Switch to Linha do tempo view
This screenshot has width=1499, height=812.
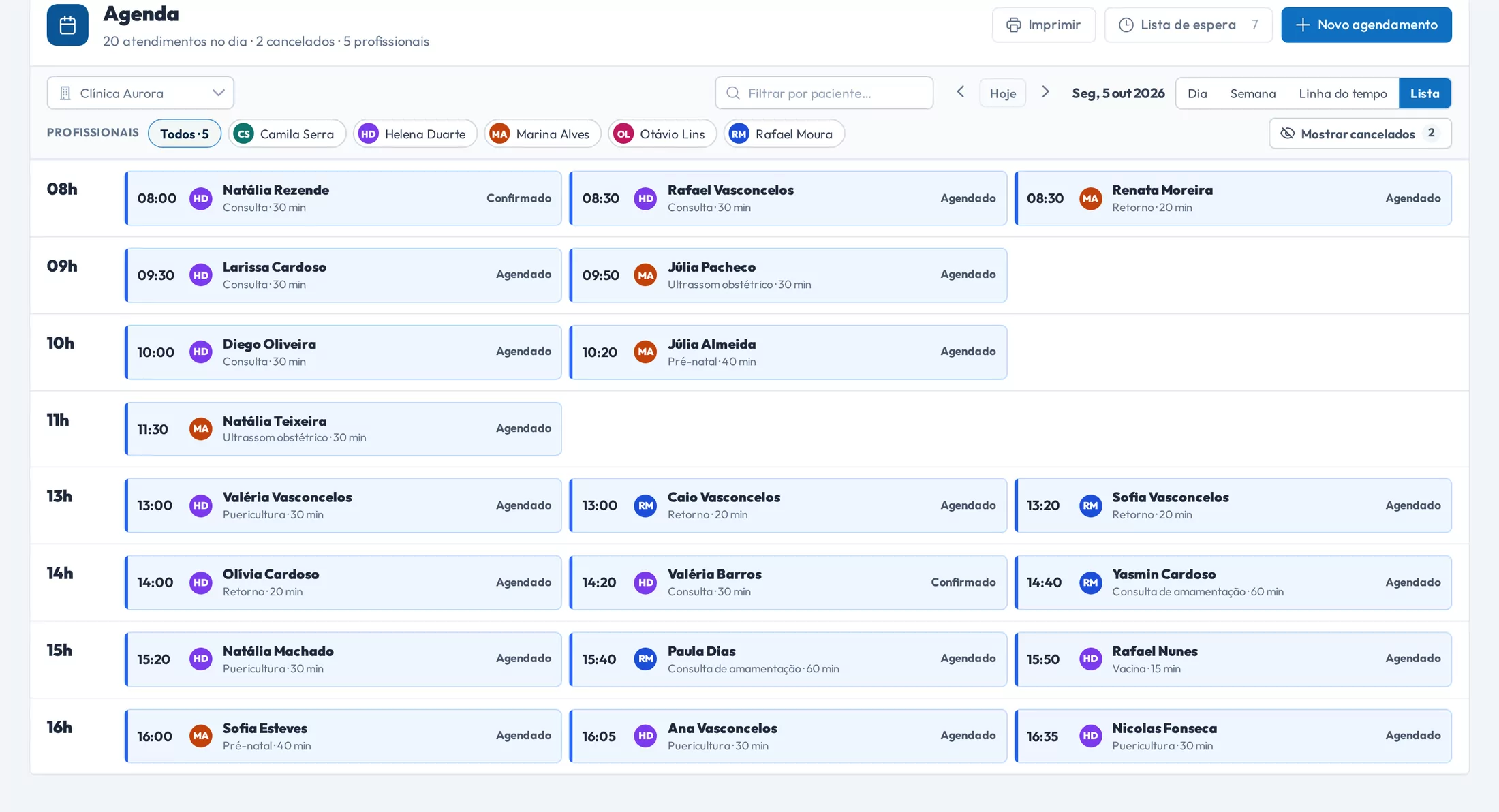(1342, 93)
